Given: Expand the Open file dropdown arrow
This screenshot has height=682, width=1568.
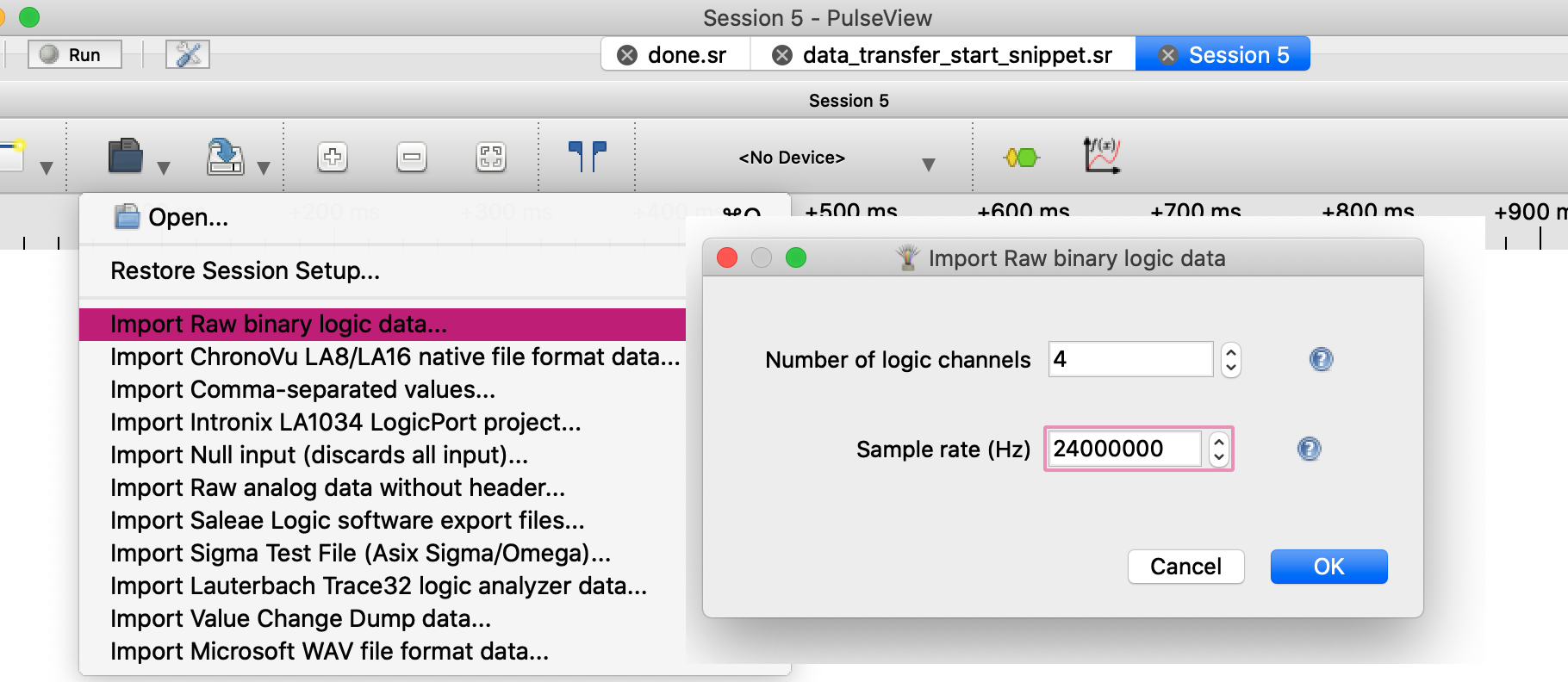Looking at the screenshot, I should (164, 167).
